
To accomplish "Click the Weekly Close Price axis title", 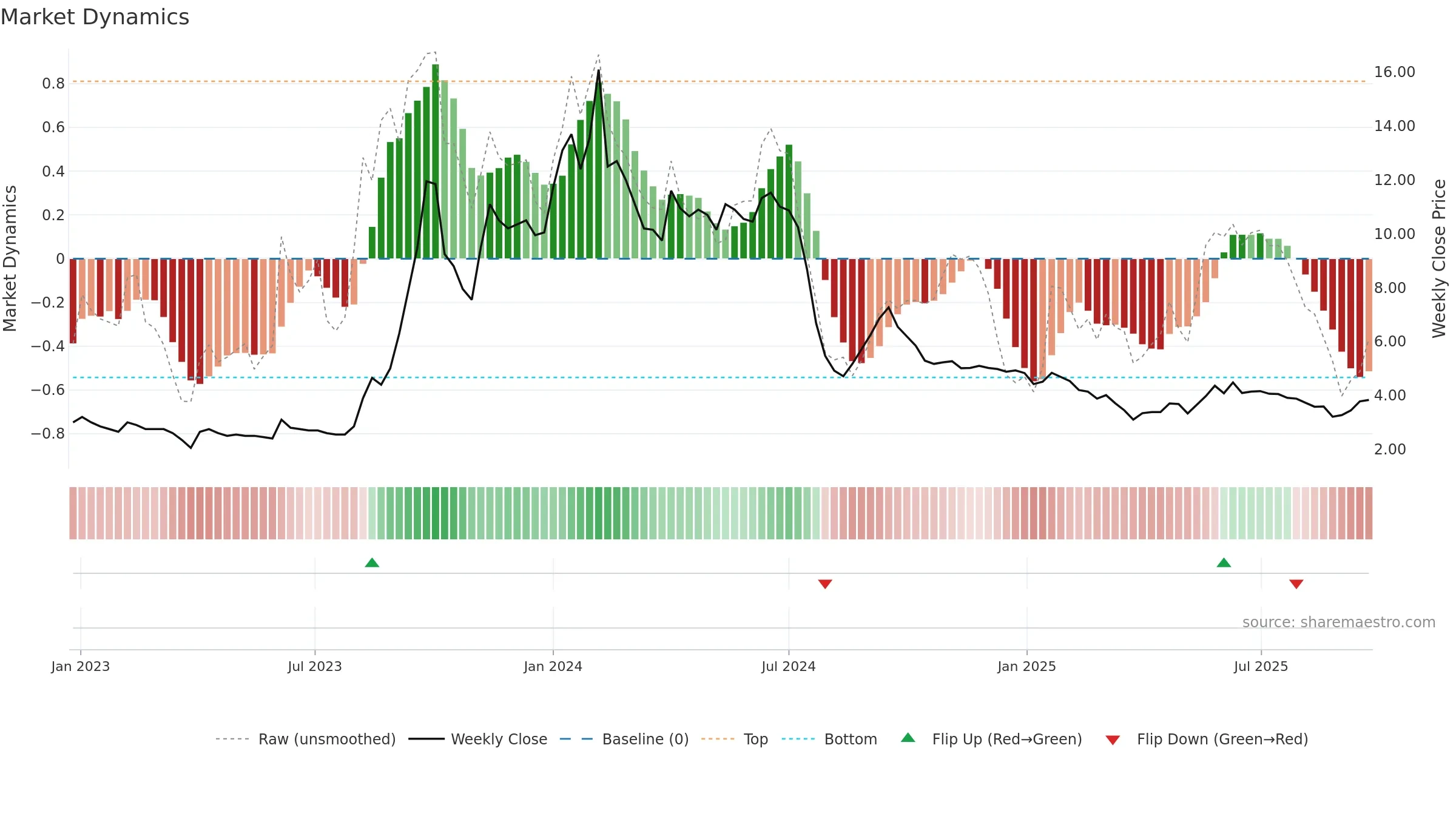I will pyautogui.click(x=1439, y=258).
